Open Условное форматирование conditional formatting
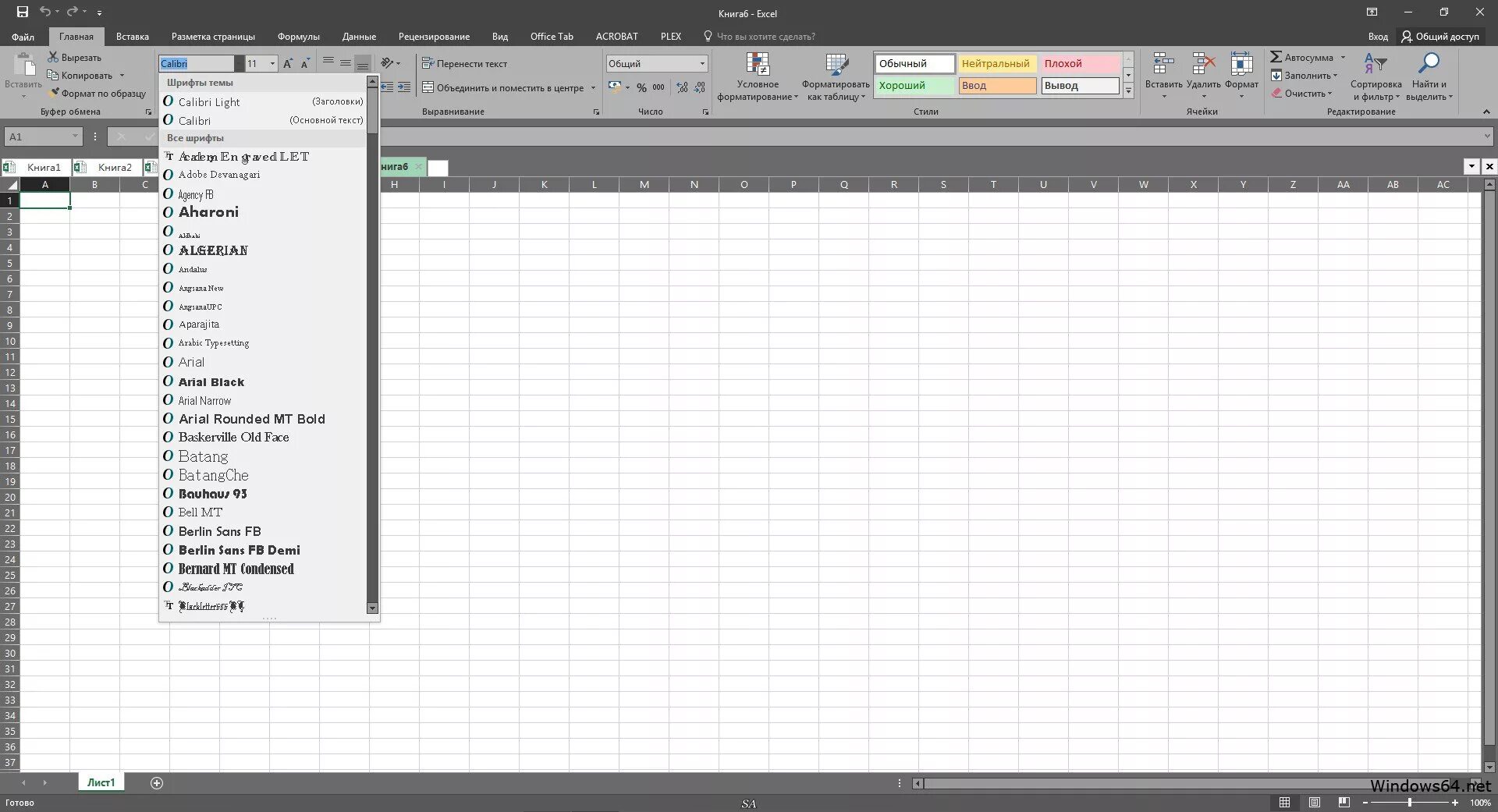Image resolution: width=1498 pixels, height=812 pixels. tap(758, 76)
